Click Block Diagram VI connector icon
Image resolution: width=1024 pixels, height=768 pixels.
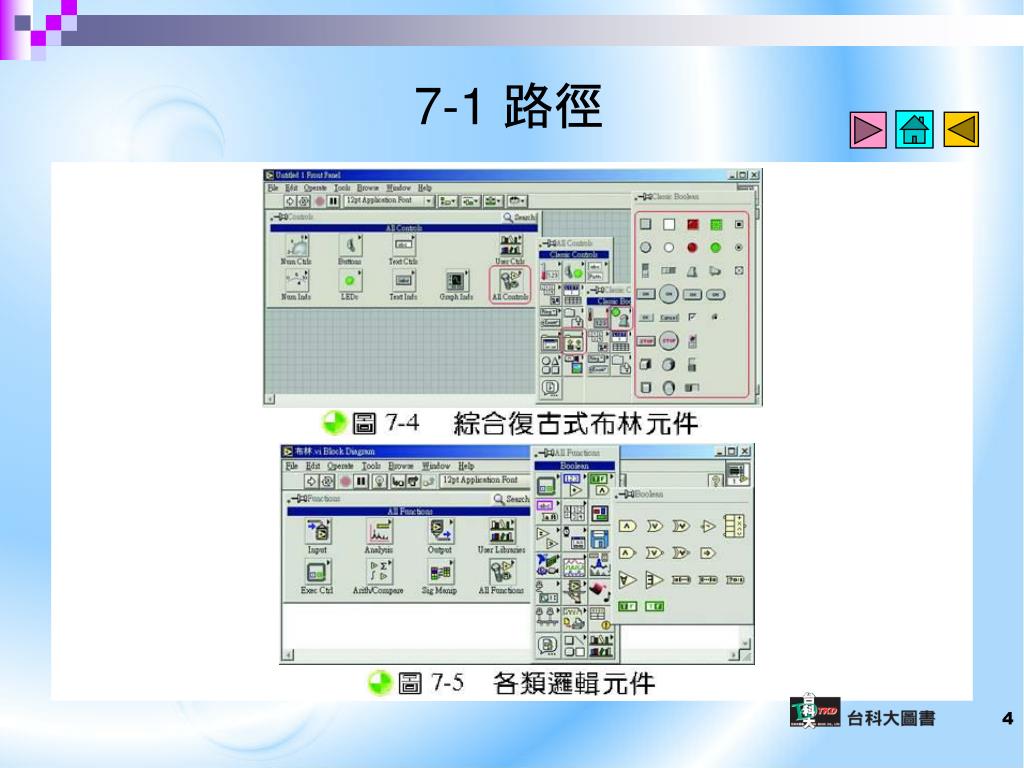click(x=737, y=473)
